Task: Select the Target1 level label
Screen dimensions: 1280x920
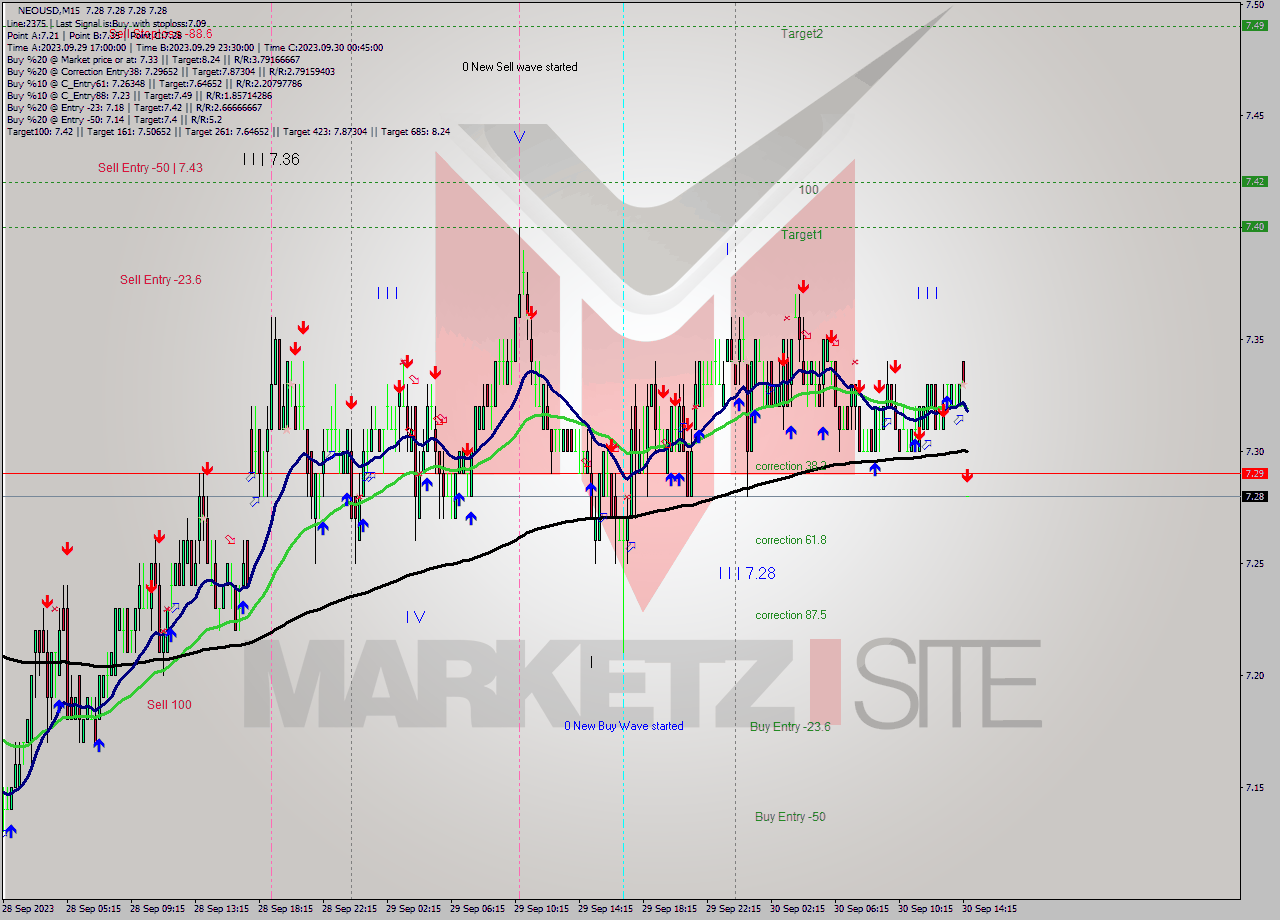Action: tap(802, 235)
